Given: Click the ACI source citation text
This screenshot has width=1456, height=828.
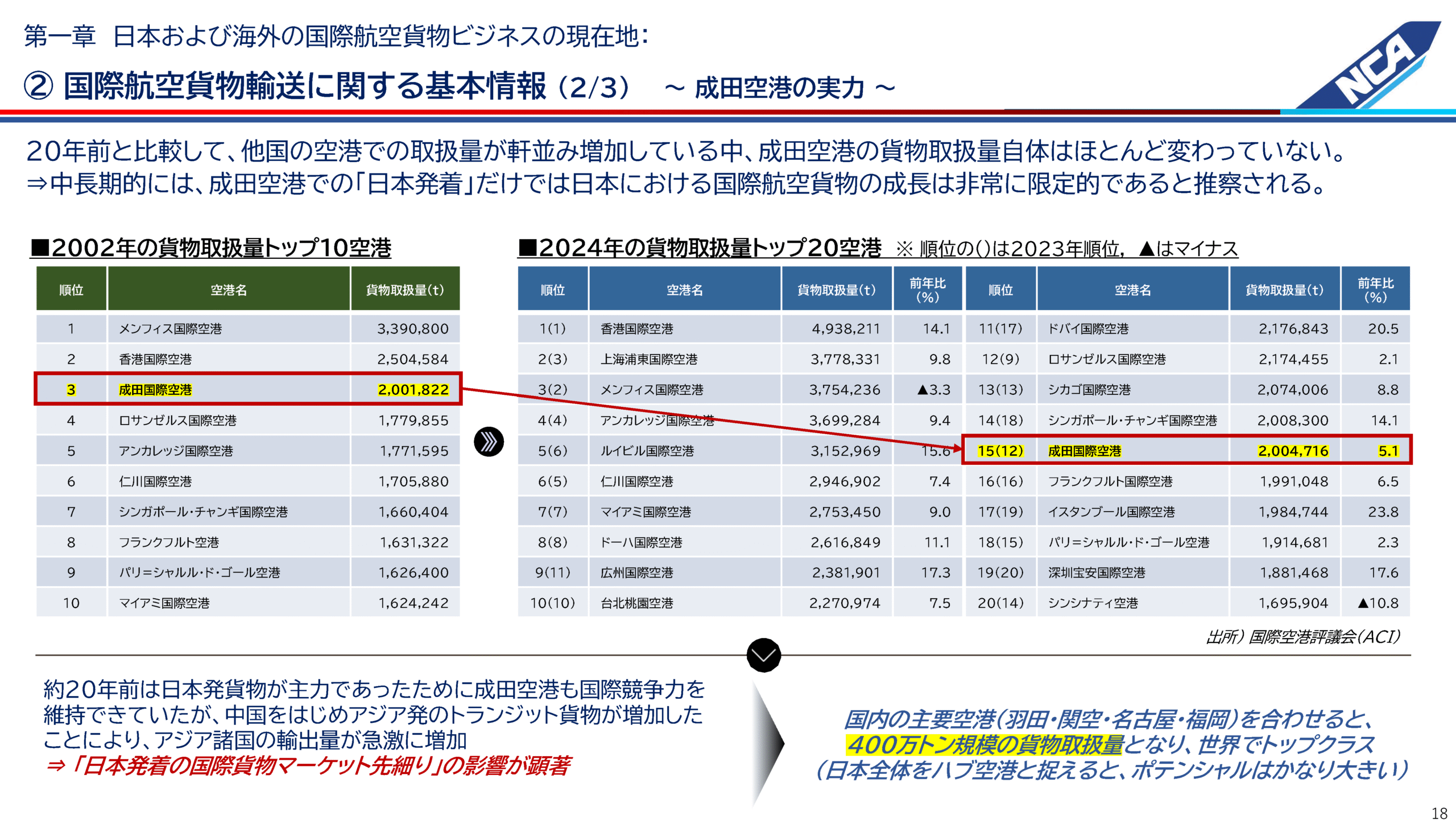Looking at the screenshot, I should point(1302,637).
